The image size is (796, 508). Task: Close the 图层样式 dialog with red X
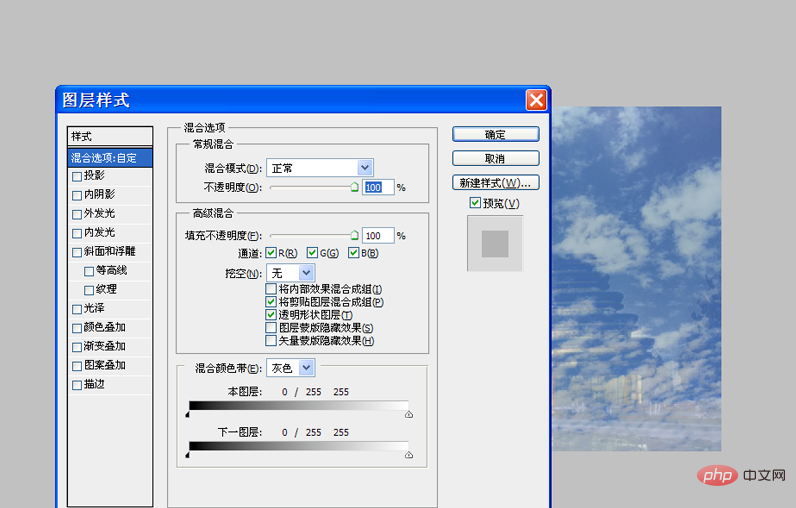tap(536, 100)
